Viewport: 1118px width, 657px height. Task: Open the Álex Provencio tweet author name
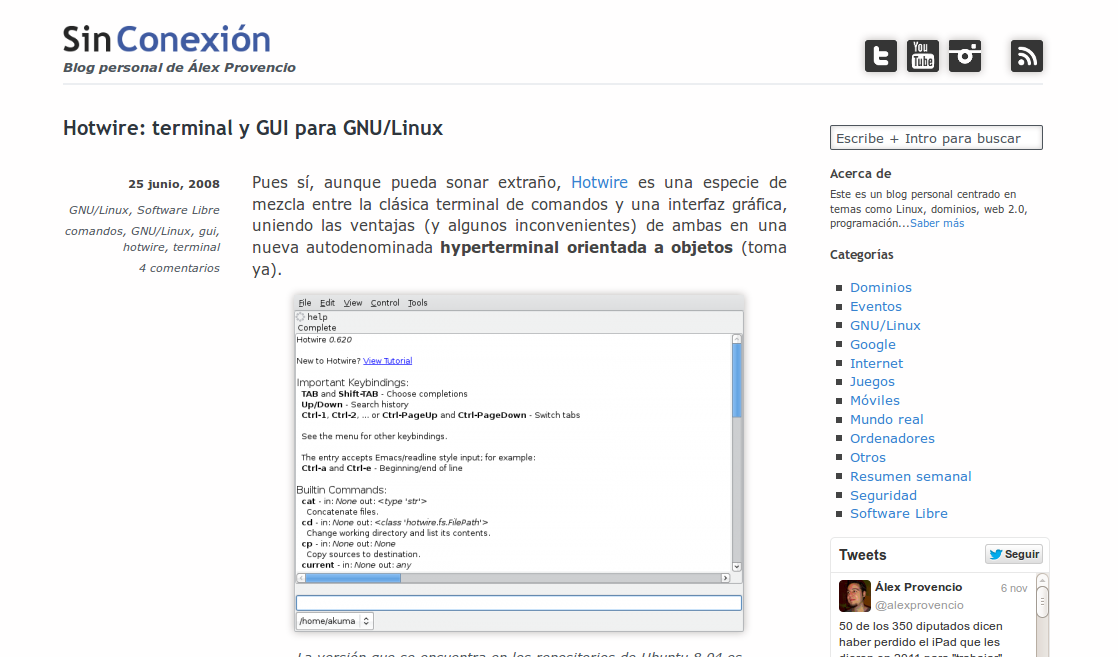click(918, 587)
